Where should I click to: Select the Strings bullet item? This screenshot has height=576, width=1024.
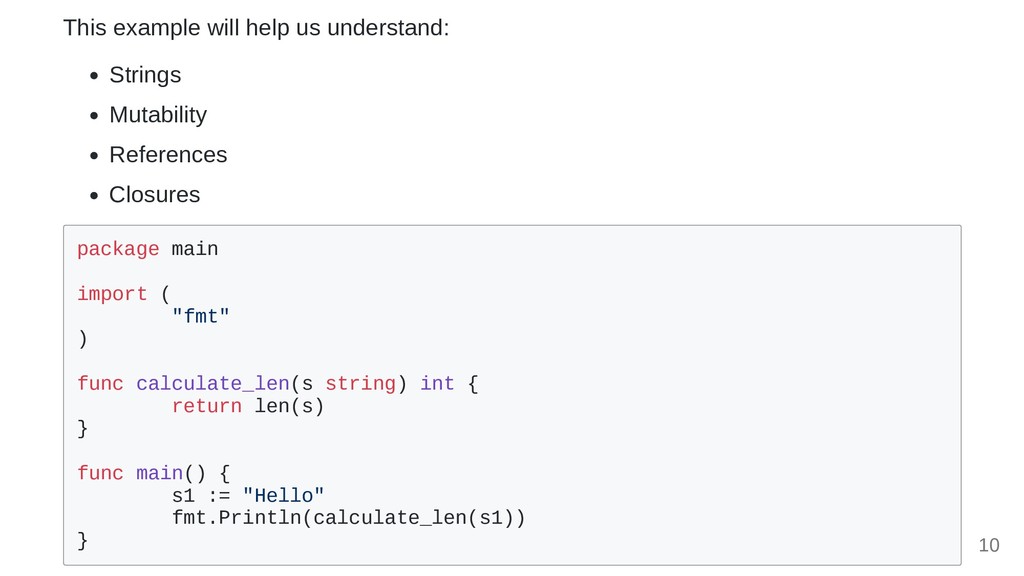coord(145,75)
